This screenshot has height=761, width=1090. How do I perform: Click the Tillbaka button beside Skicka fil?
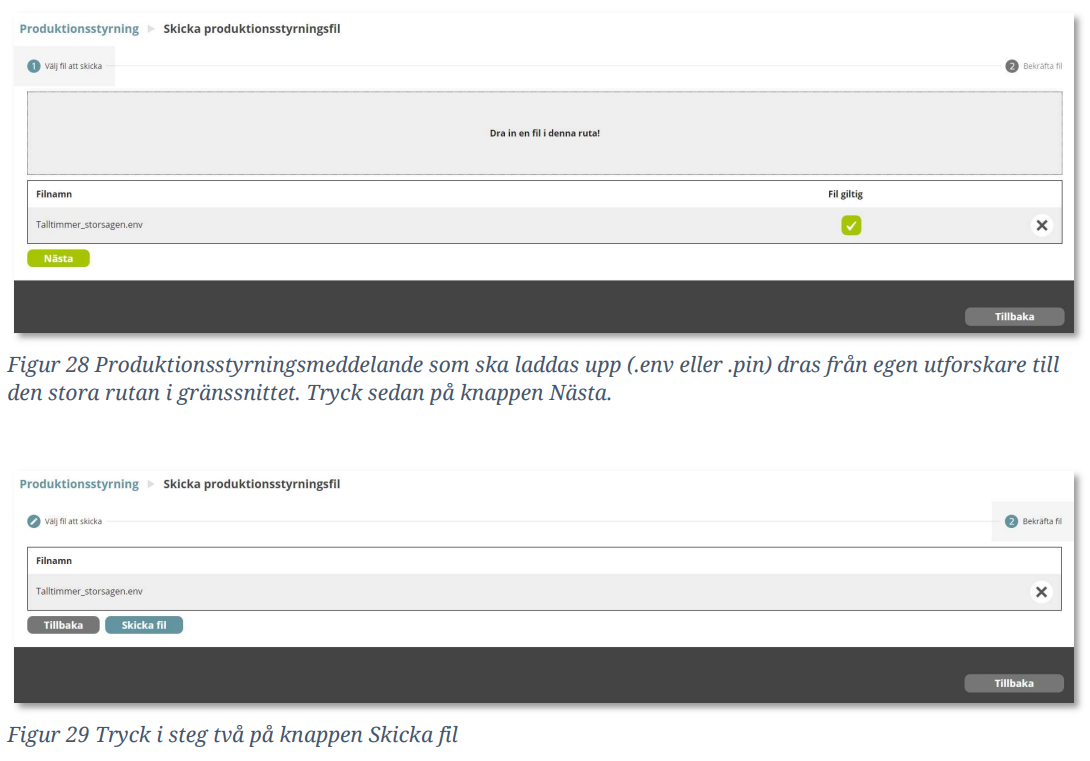pos(63,625)
